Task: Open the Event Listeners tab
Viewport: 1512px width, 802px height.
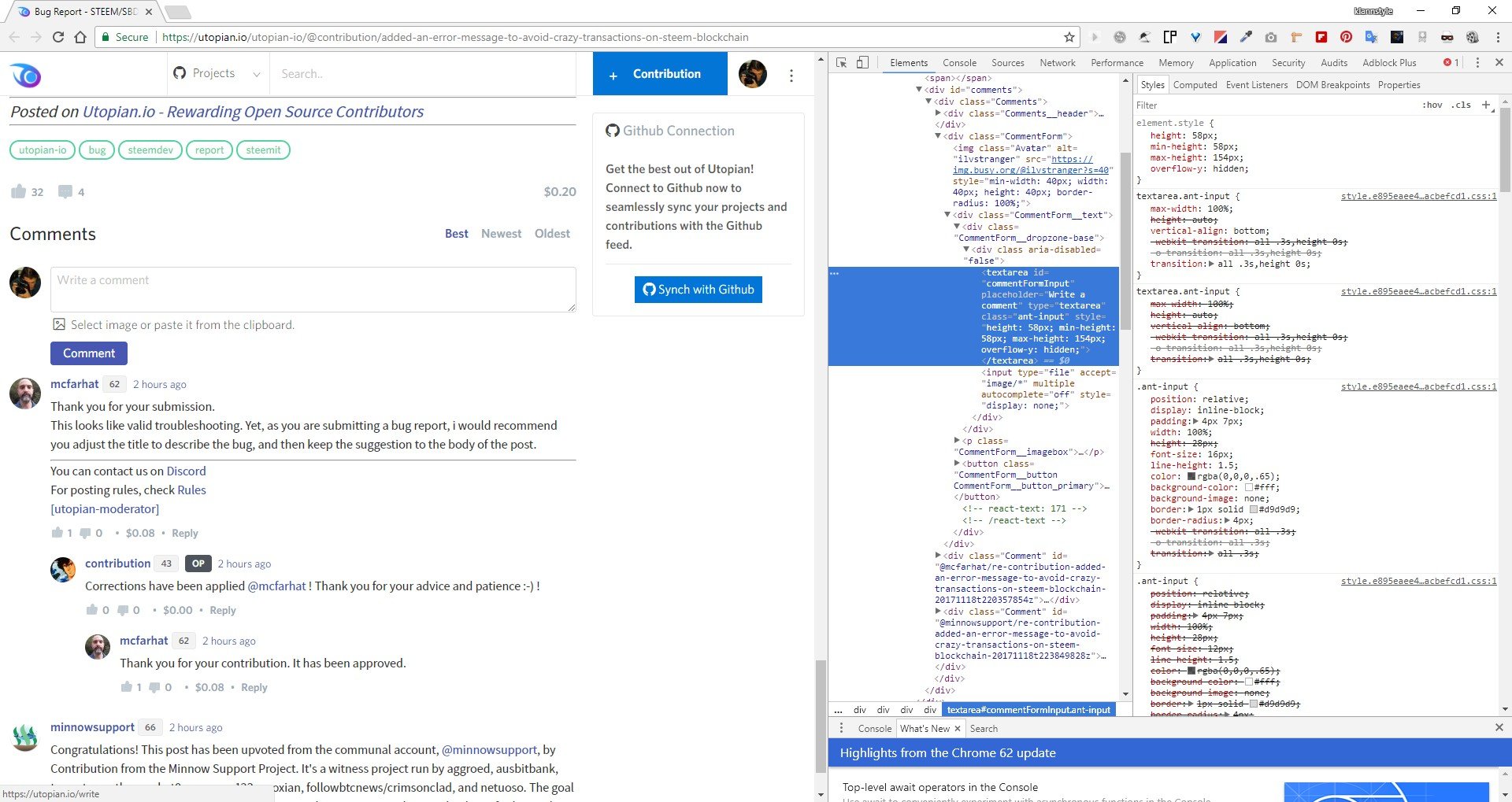Action: pos(1256,85)
